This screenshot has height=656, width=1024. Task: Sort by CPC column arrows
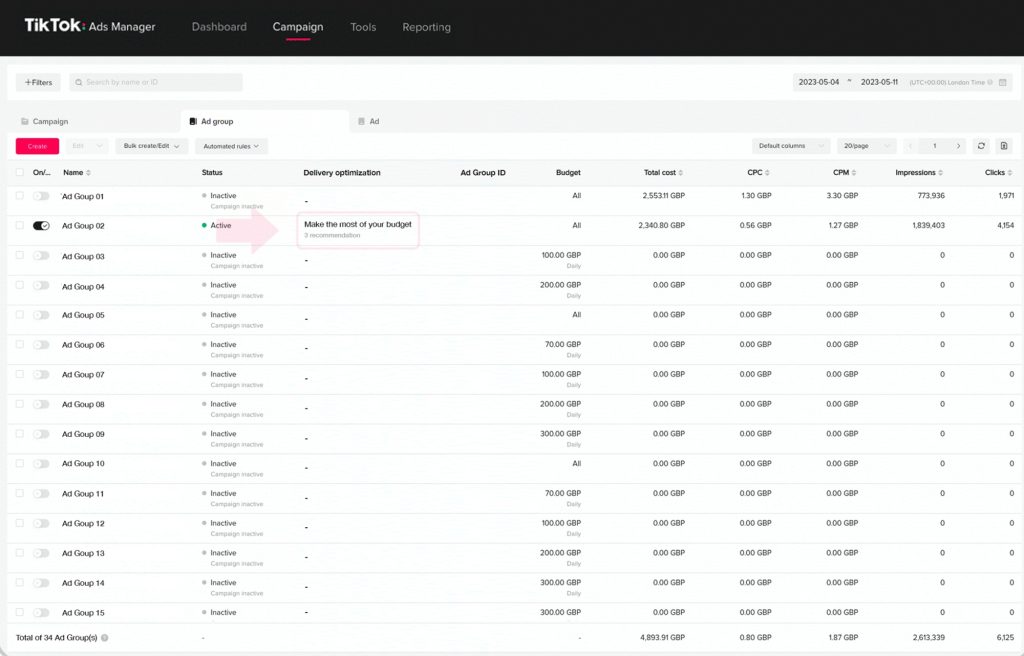click(767, 172)
